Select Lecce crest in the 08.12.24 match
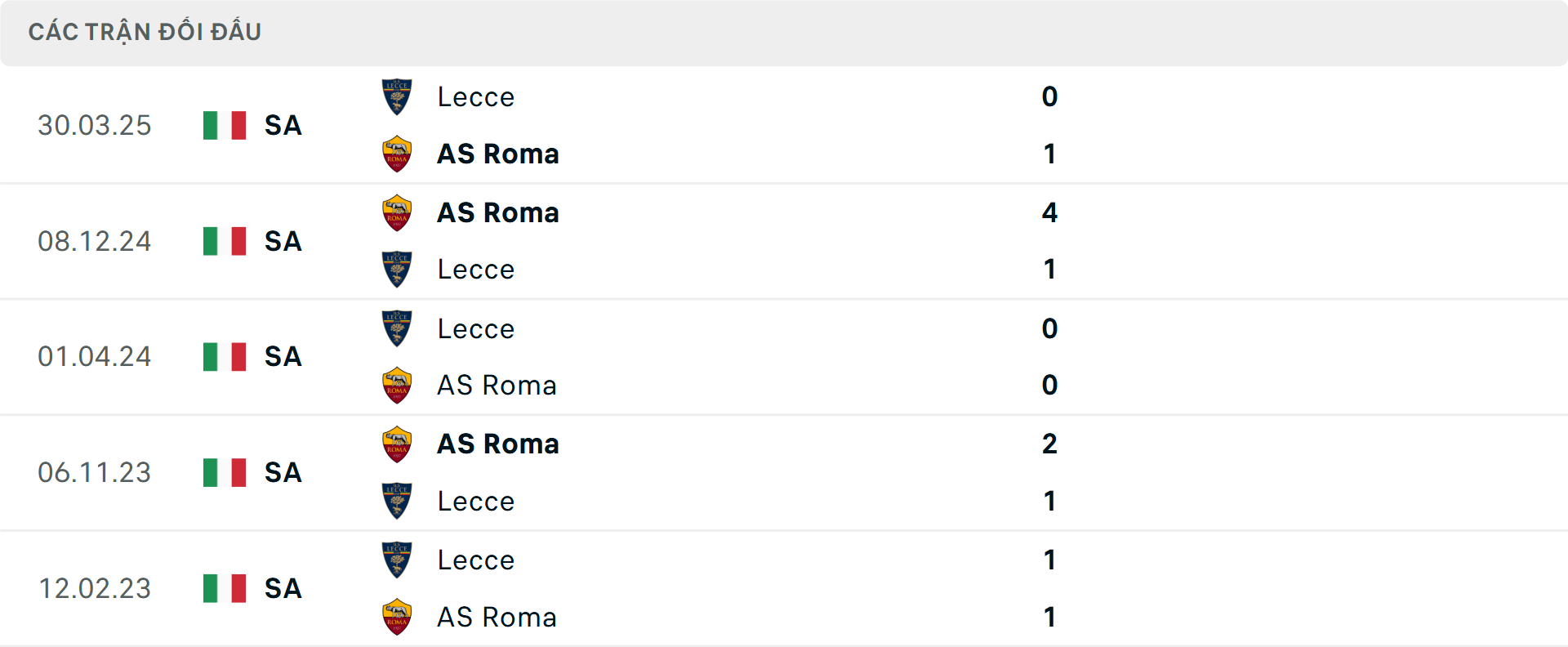The image size is (1568, 647). 397,270
